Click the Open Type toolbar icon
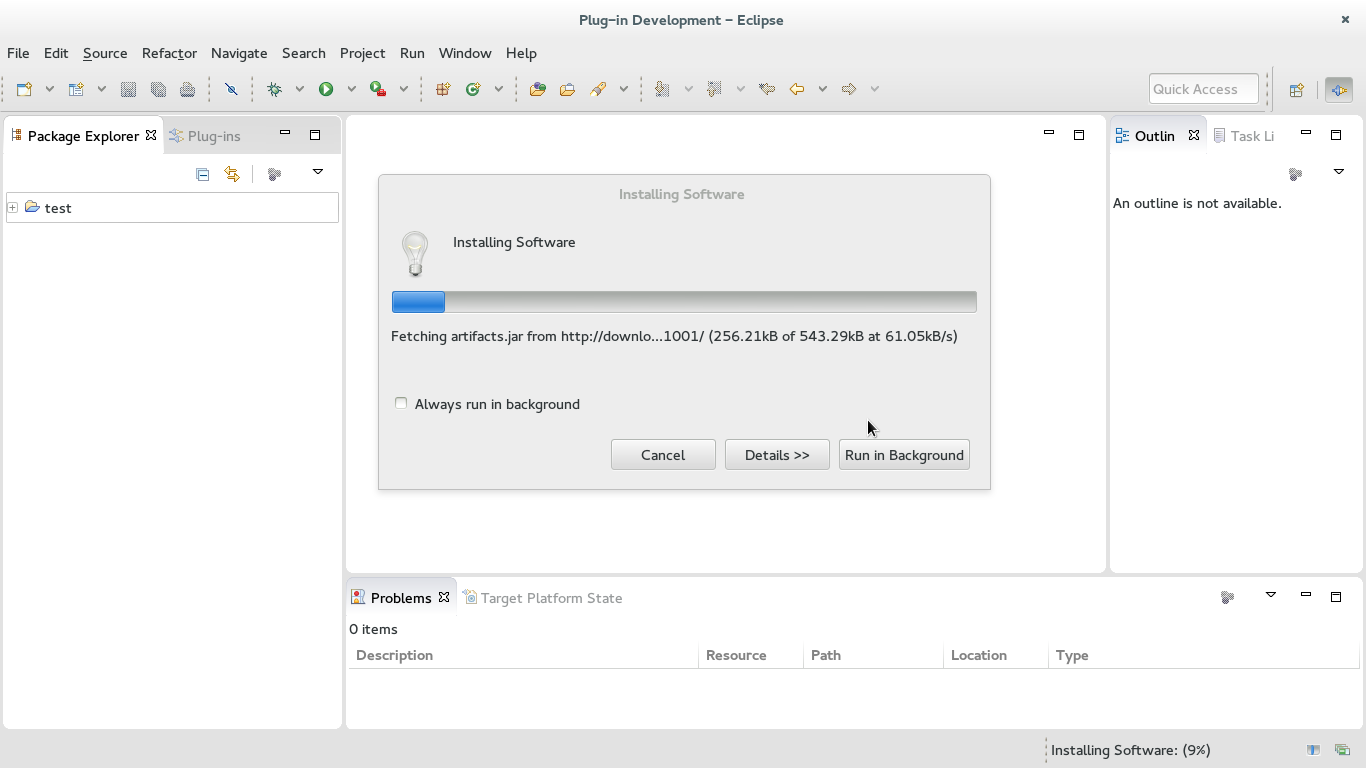 tap(537, 89)
